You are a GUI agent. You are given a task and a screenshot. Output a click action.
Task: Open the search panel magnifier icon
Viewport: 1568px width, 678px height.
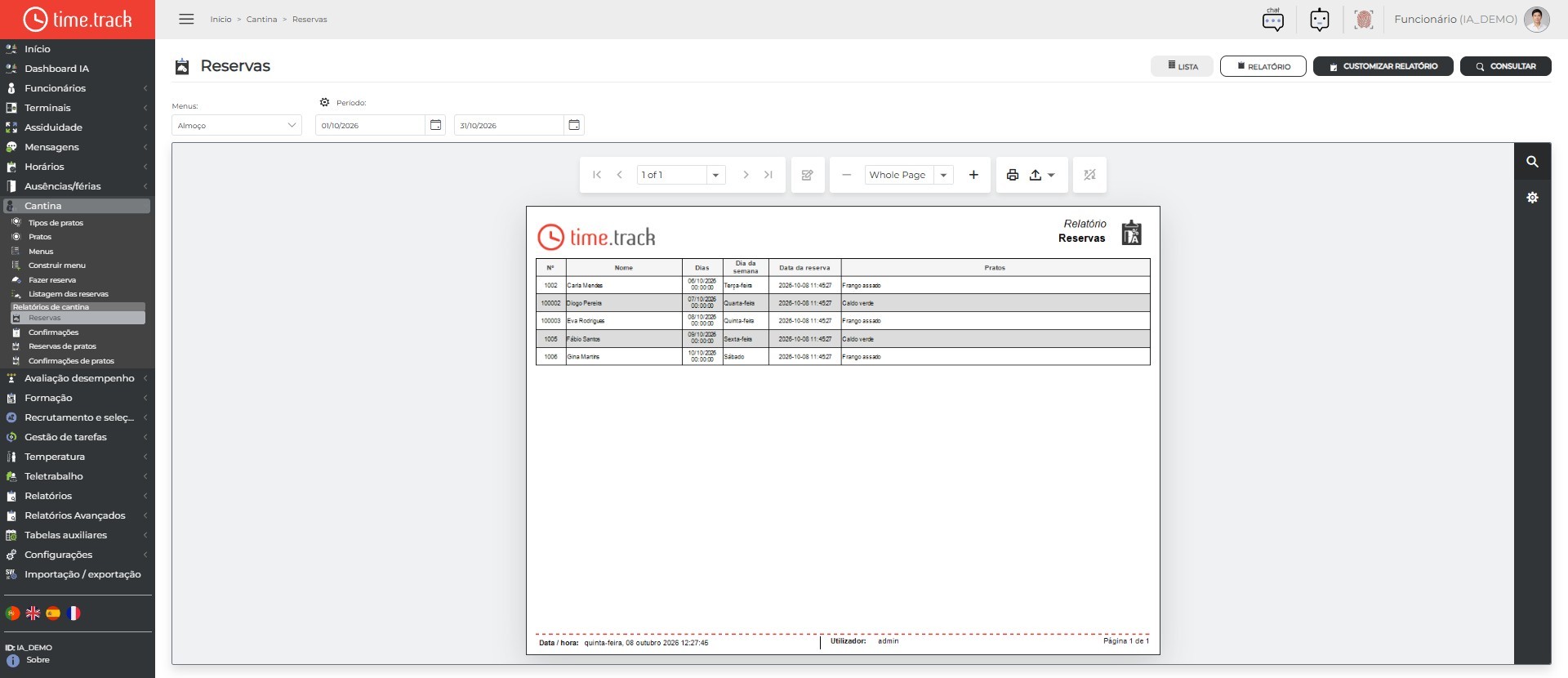tap(1532, 162)
